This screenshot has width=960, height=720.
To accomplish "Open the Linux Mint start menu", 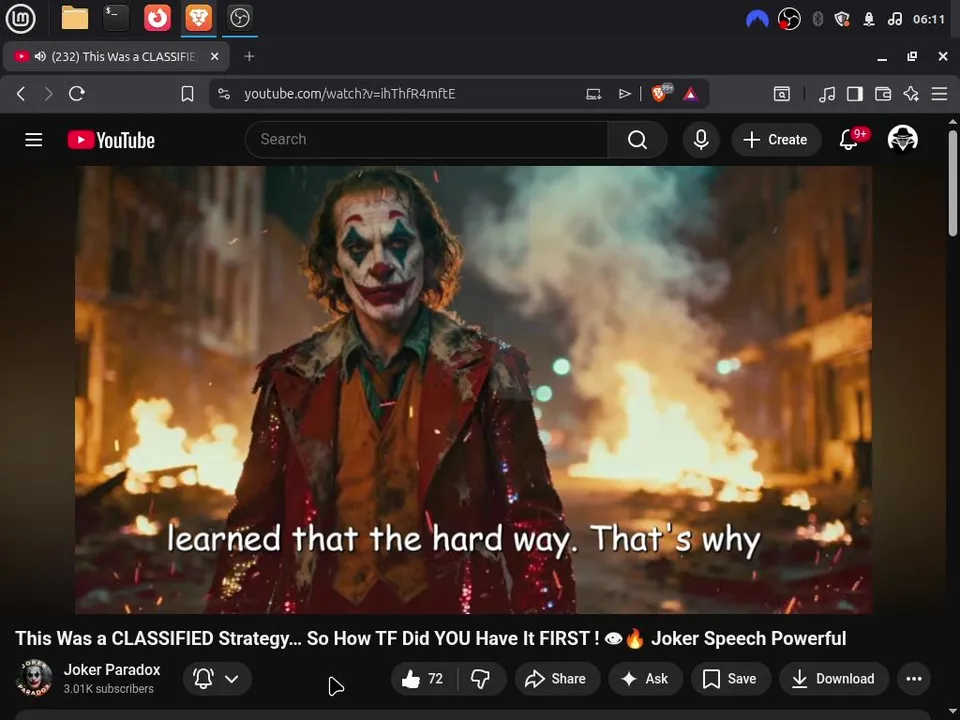I will tap(20, 18).
